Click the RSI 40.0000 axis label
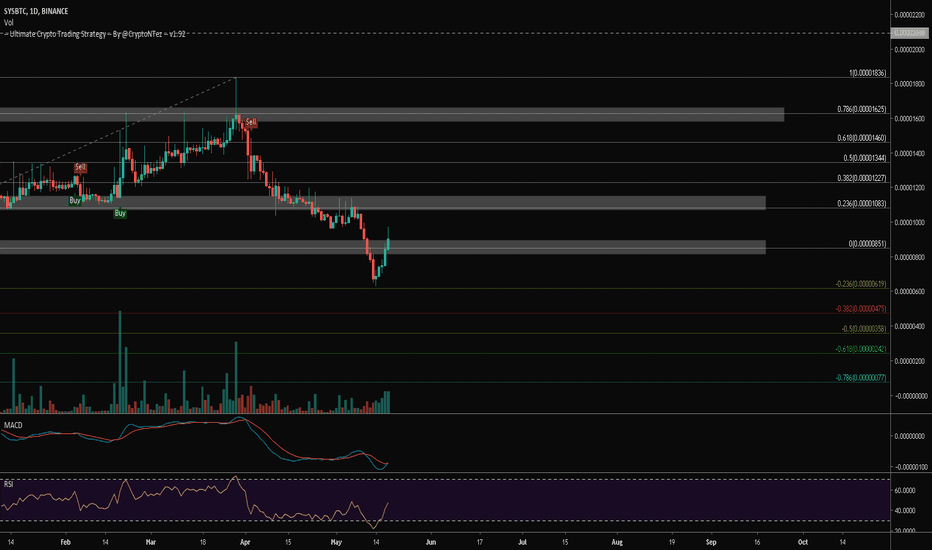The width and height of the screenshot is (932, 550). (x=905, y=511)
